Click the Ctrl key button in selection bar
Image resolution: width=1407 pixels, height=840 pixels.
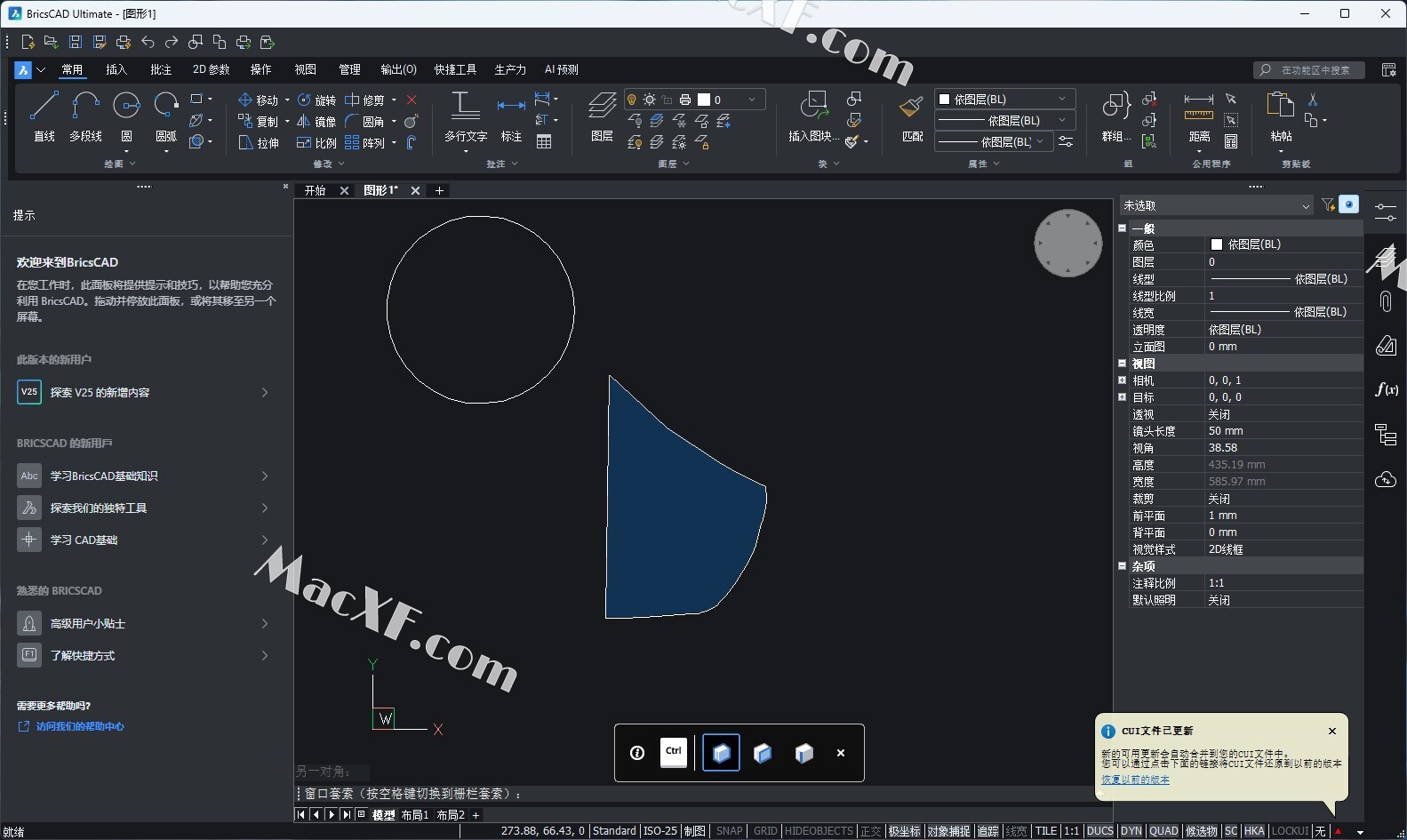tap(674, 752)
